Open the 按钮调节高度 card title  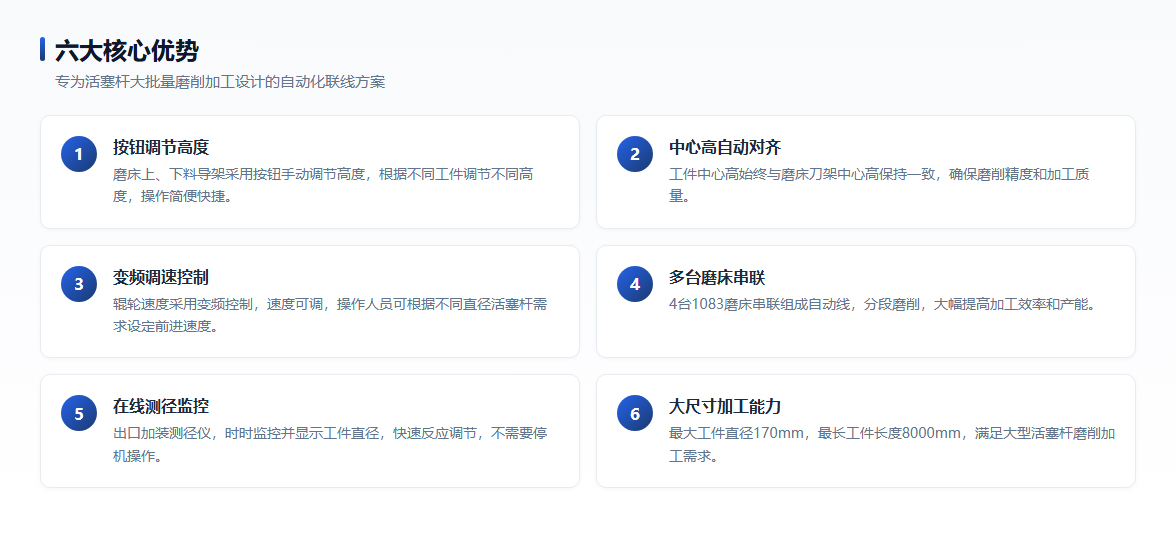tap(160, 147)
